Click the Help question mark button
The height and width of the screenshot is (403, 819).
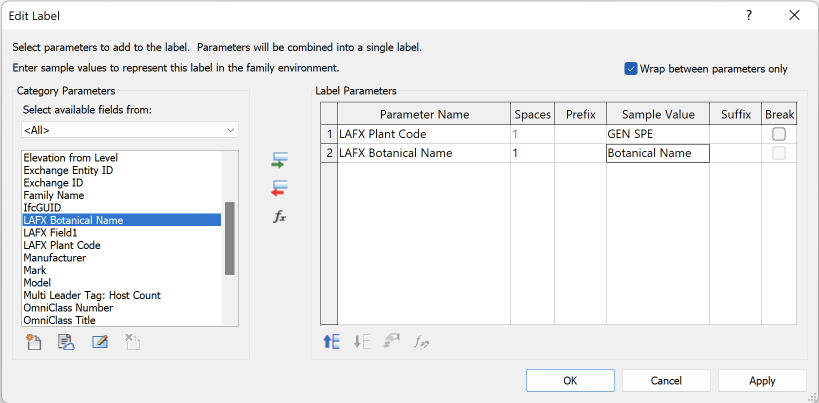[749, 16]
